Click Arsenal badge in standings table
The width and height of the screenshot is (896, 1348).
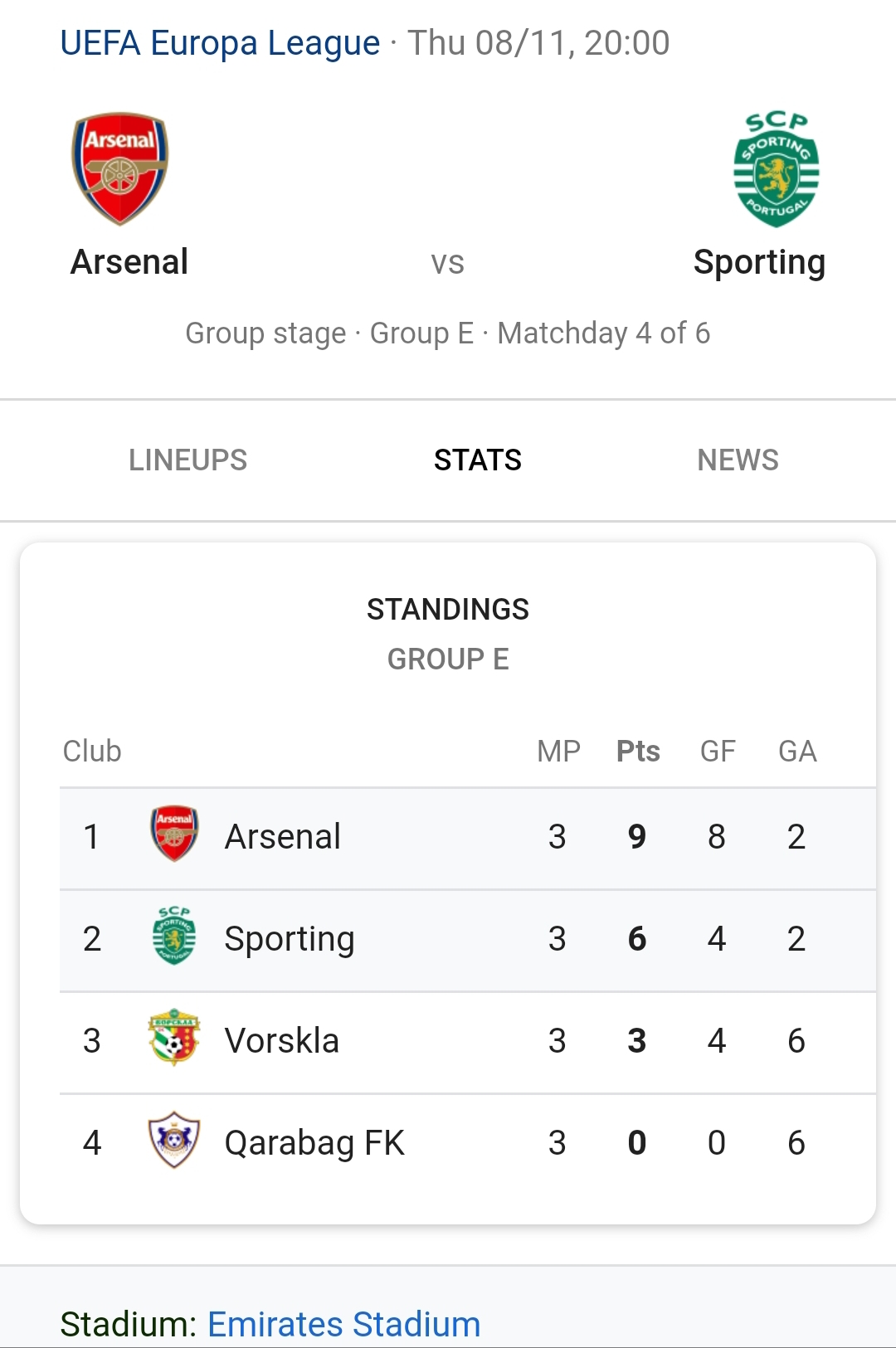(x=174, y=834)
